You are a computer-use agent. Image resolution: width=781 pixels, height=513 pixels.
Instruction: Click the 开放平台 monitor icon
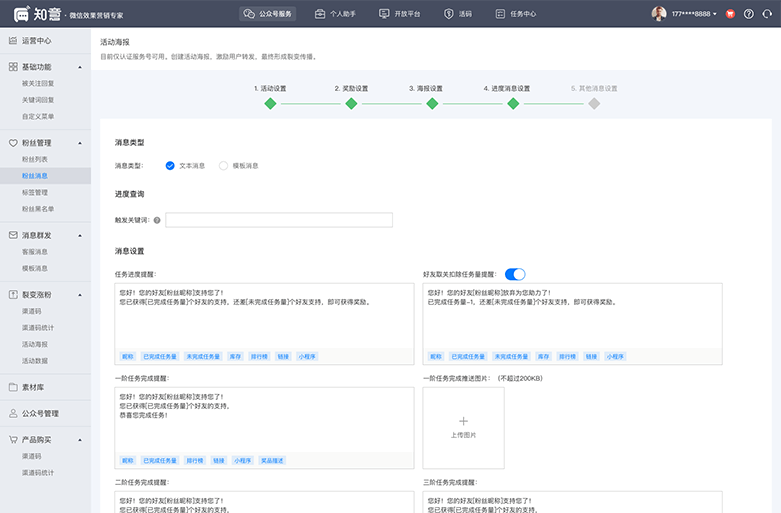point(384,14)
